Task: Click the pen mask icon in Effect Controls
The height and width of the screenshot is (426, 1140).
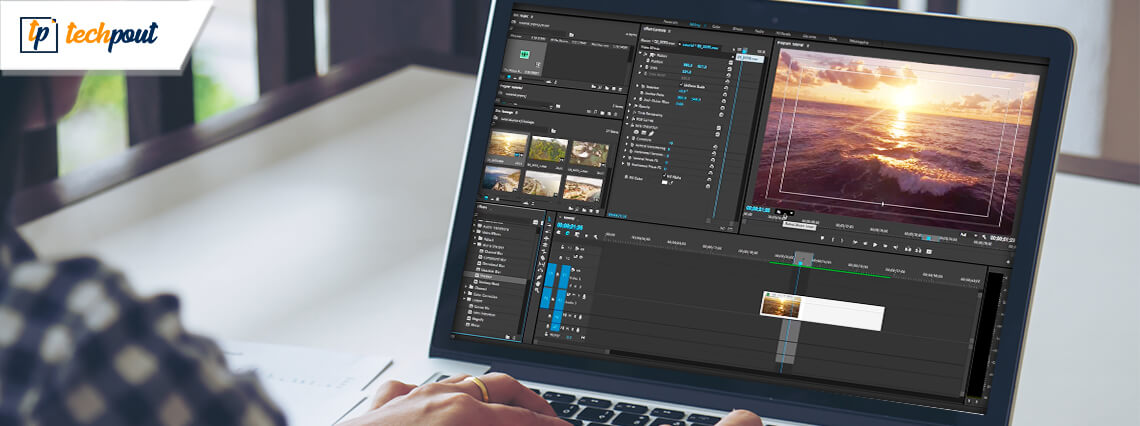Action: point(651,133)
